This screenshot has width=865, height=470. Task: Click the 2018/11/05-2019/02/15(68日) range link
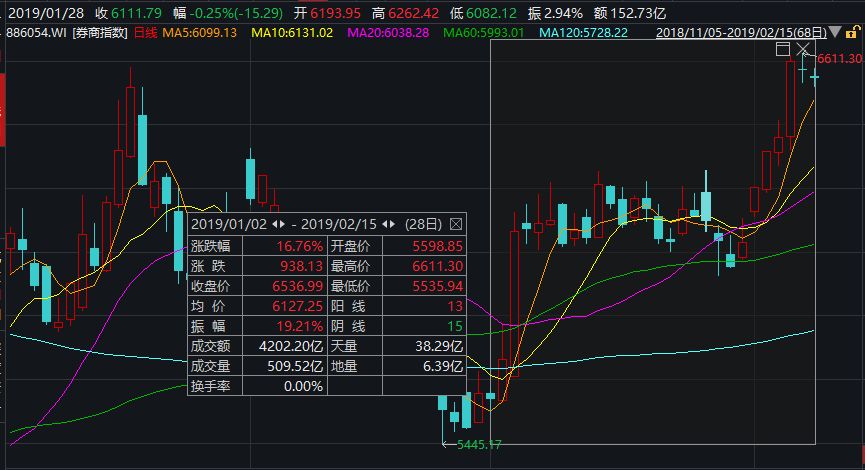pos(741,33)
